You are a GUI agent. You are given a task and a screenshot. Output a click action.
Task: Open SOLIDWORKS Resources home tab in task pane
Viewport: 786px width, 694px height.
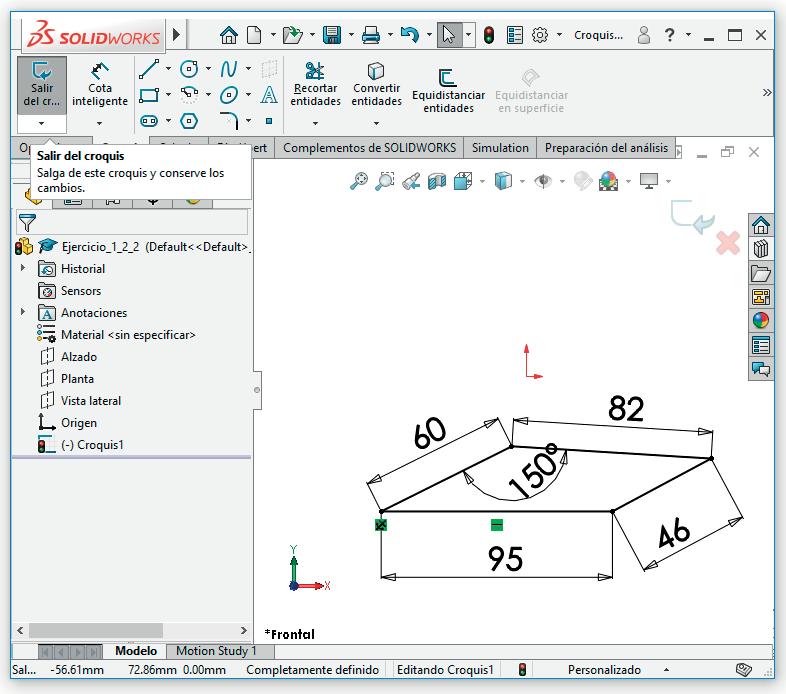761,226
